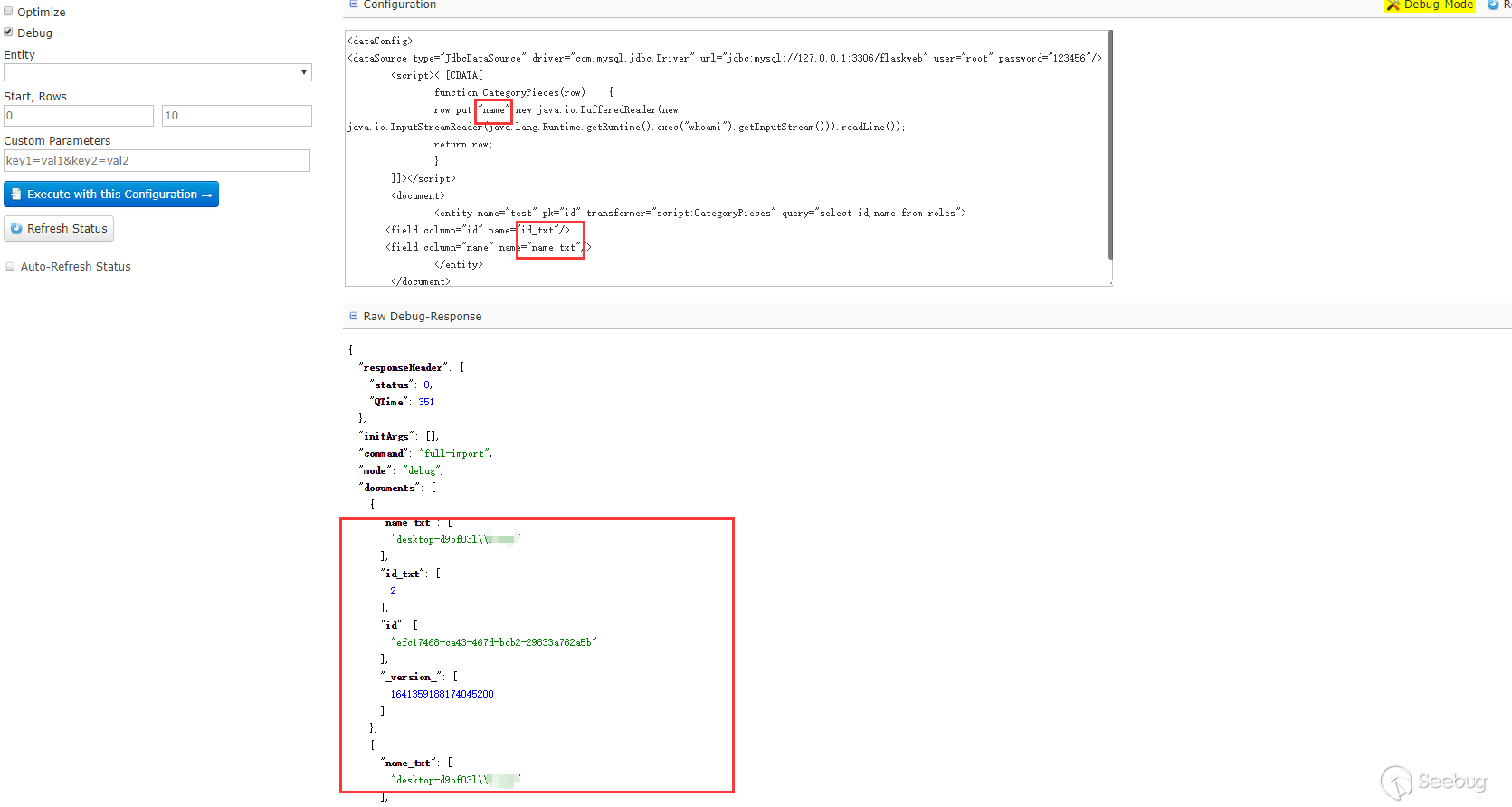
Task: Click the id_txt value 2
Action: point(393,591)
